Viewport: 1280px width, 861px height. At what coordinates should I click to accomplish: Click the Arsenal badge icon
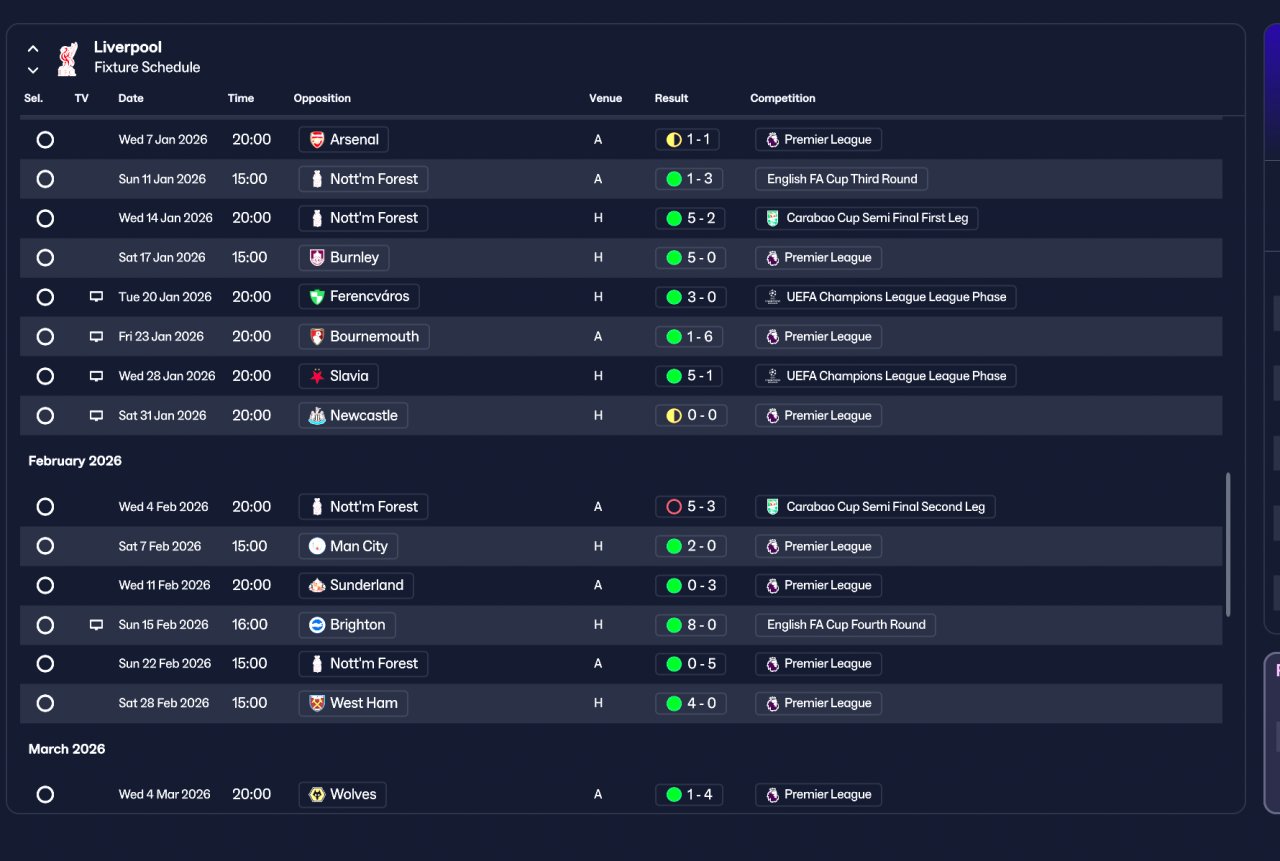click(317, 140)
